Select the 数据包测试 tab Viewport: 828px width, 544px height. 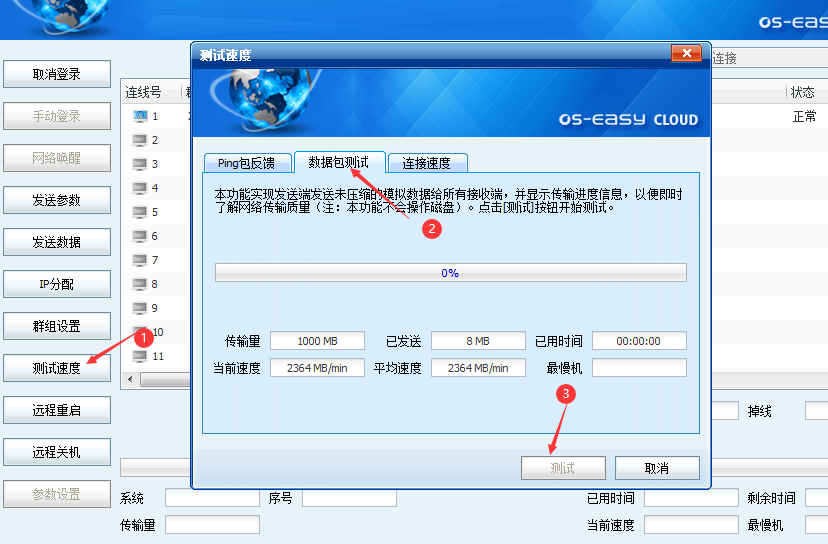(x=338, y=162)
